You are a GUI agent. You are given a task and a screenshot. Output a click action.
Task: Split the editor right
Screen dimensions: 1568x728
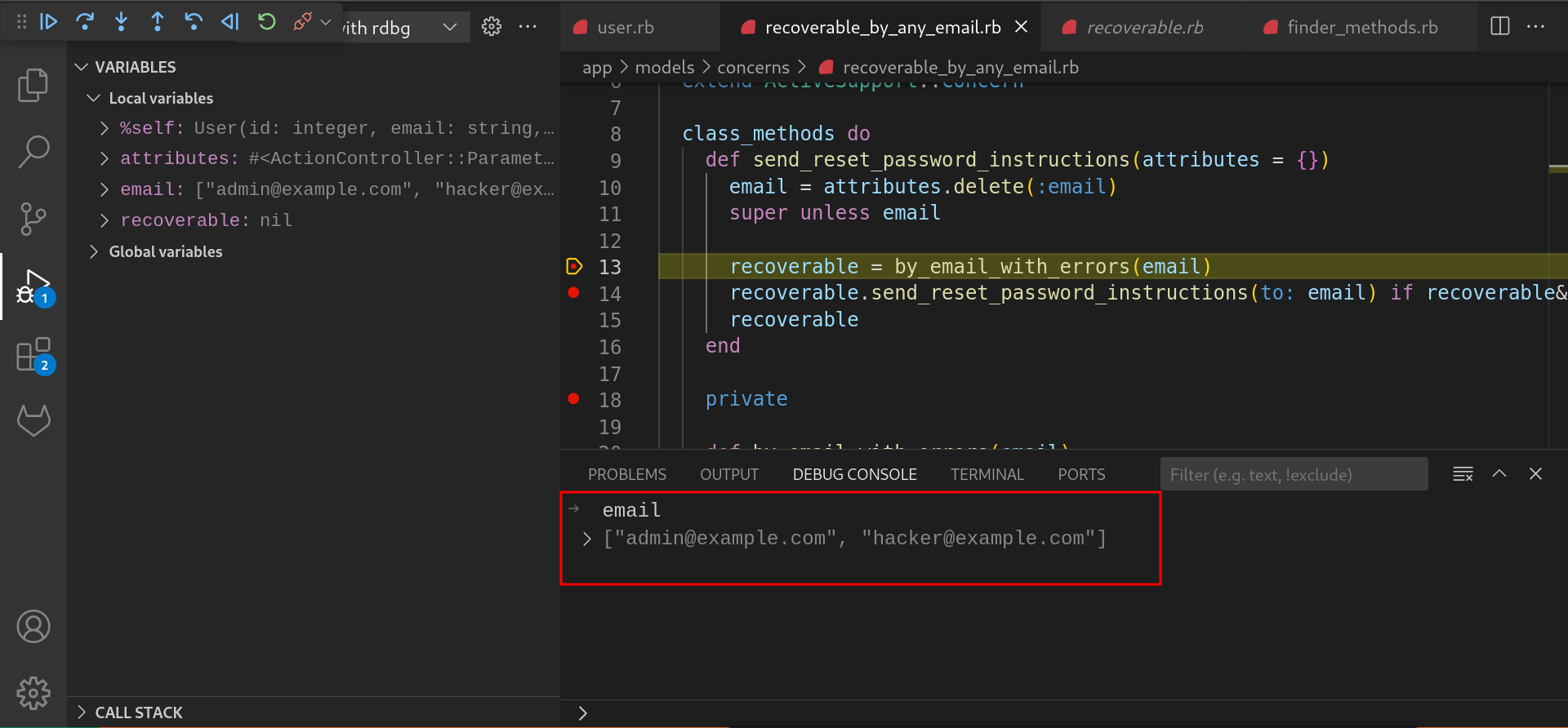point(1500,26)
